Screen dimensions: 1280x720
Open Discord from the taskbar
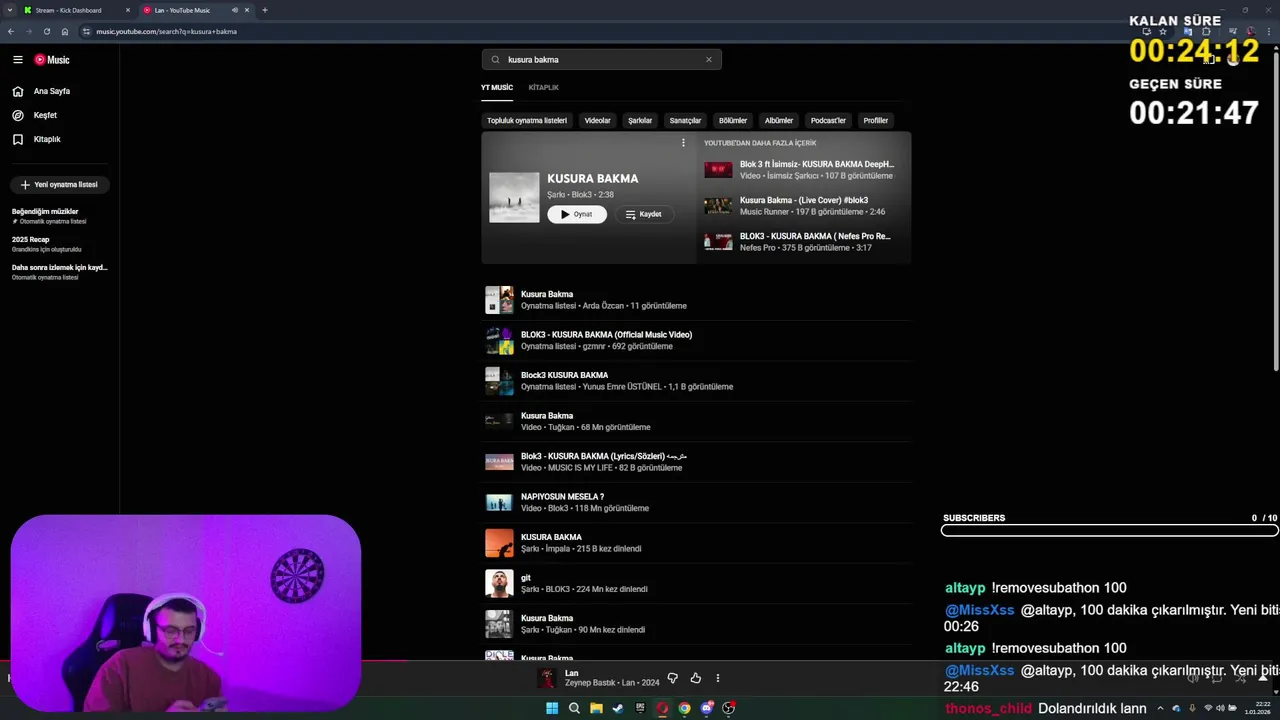click(707, 708)
